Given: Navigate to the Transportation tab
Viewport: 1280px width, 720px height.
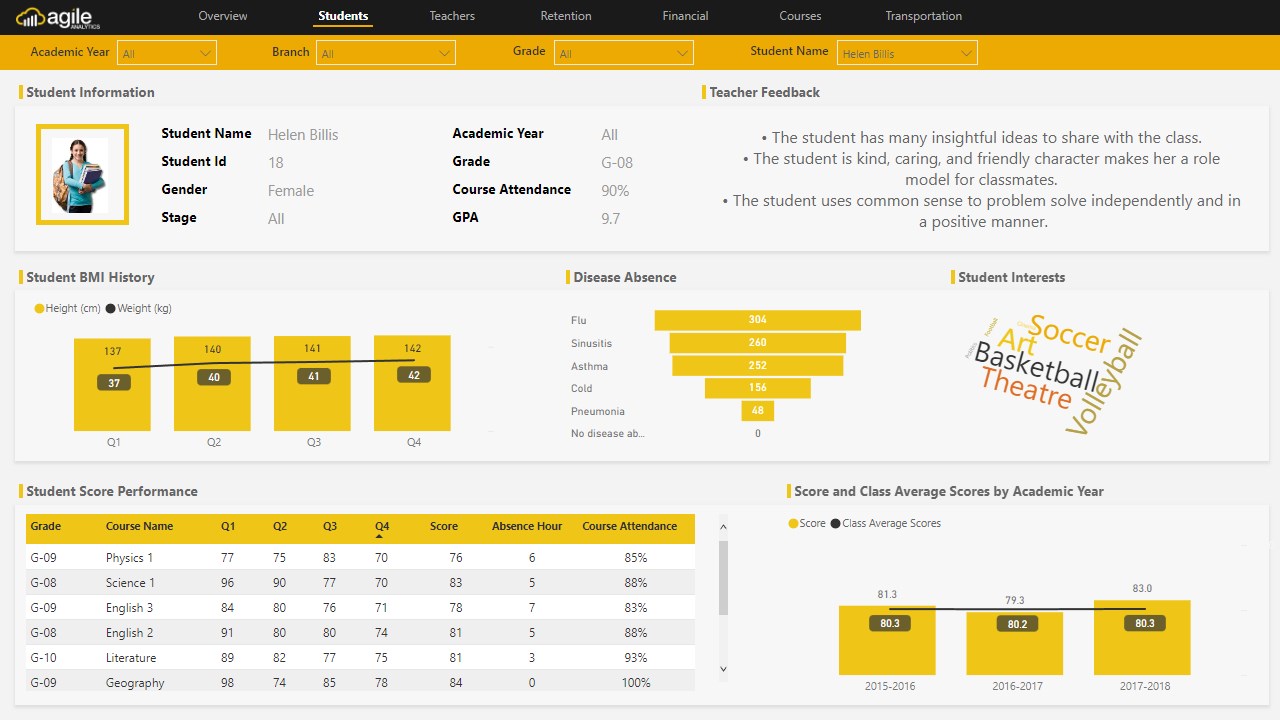Looking at the screenshot, I should point(924,16).
